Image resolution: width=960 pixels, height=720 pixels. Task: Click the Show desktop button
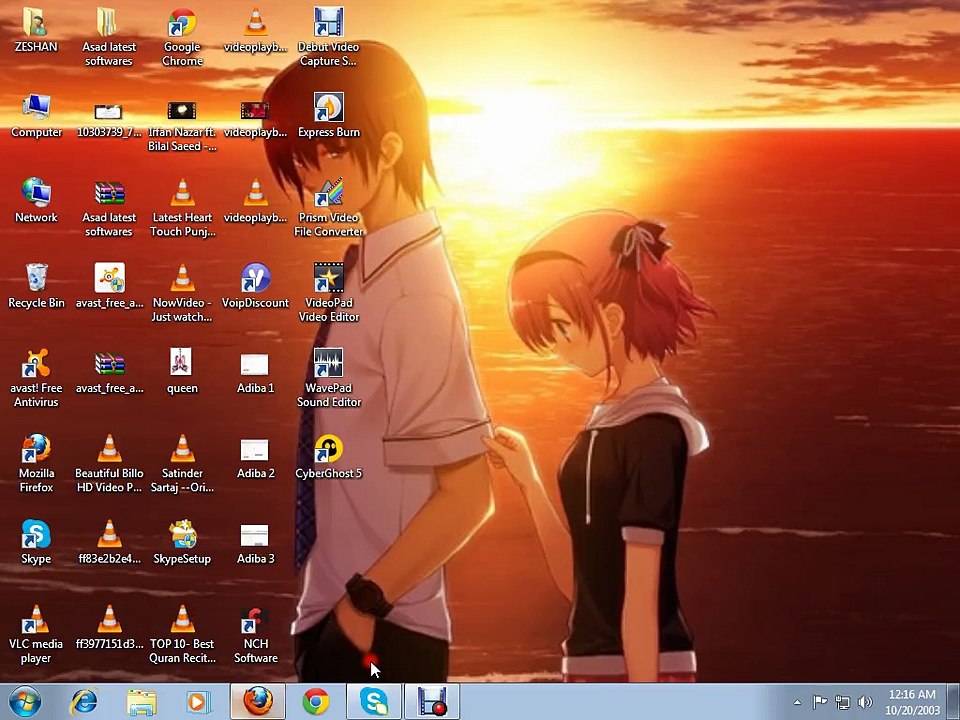[x=953, y=702]
